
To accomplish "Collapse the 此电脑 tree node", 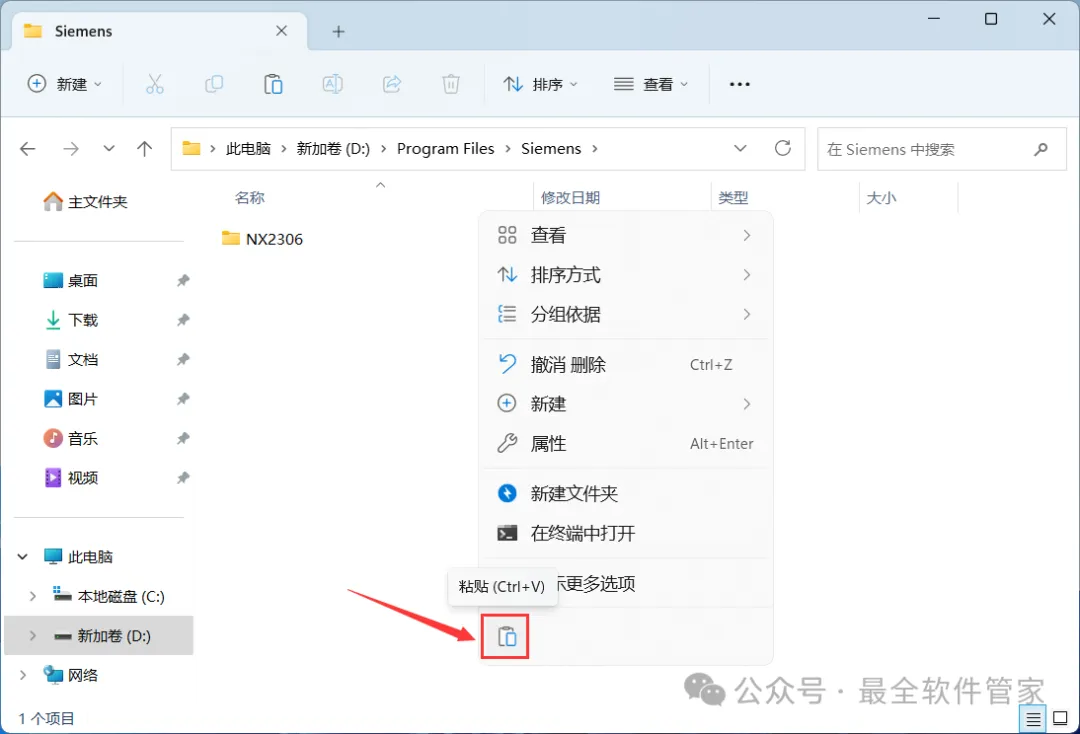I will (x=23, y=556).
